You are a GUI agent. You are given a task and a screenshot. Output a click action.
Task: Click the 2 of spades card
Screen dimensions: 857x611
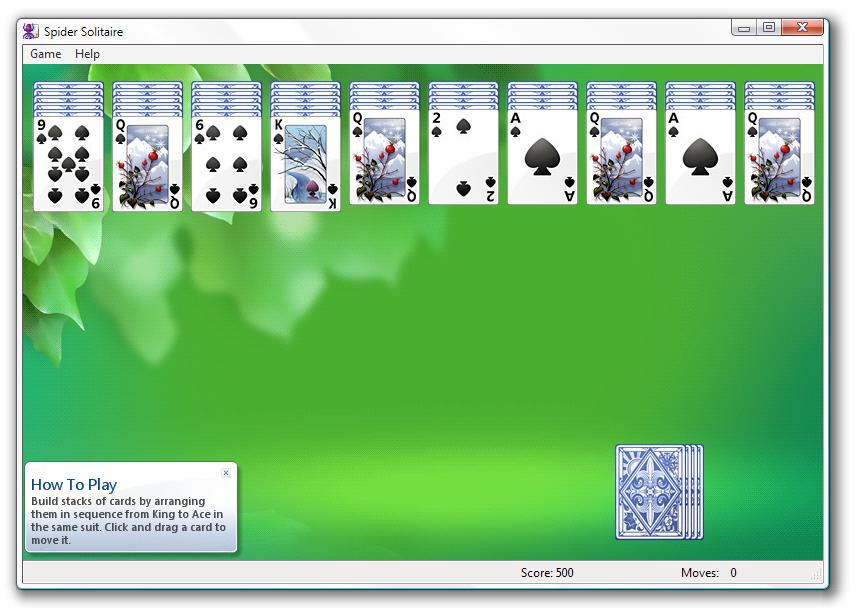click(463, 158)
